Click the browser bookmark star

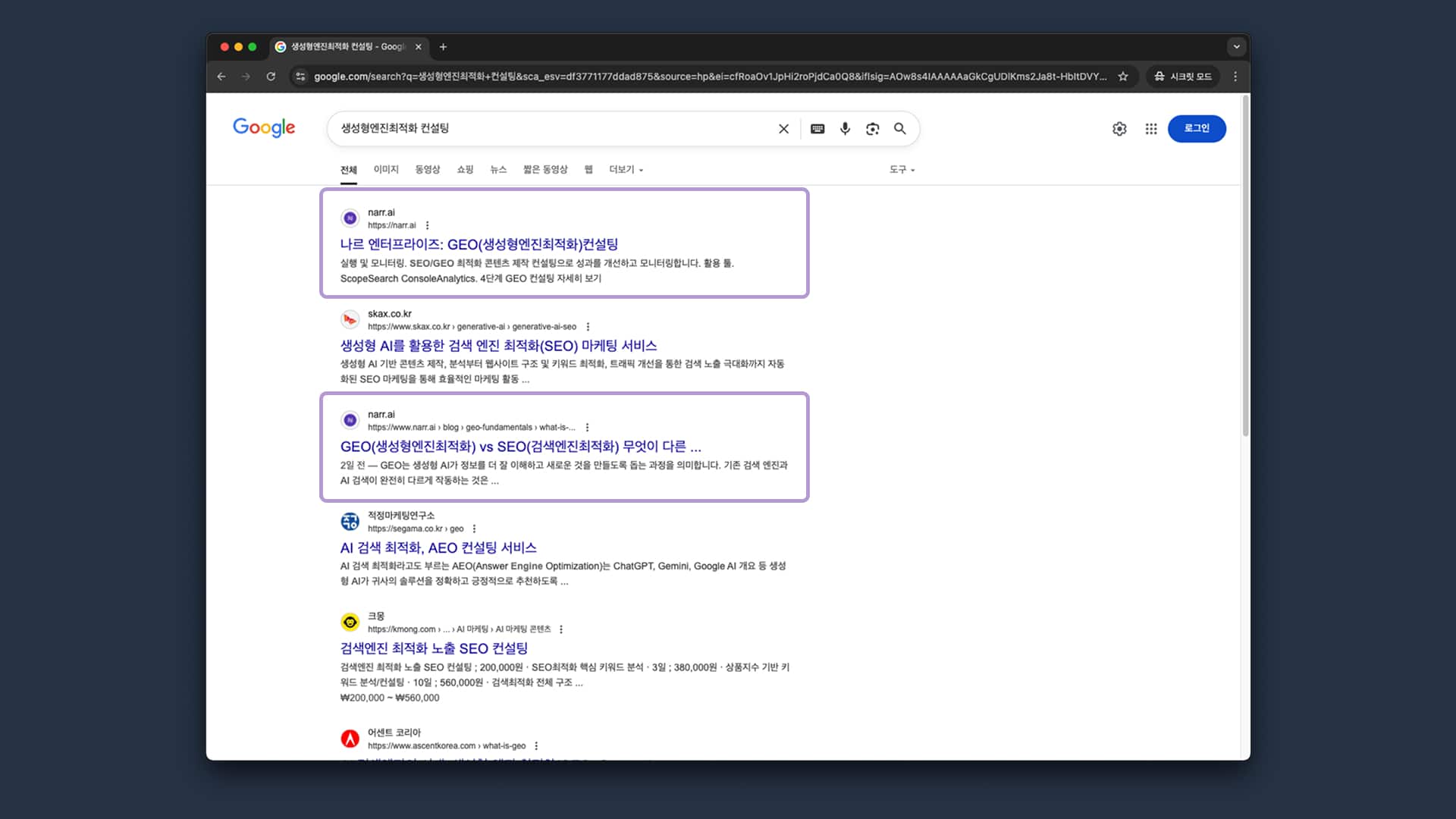pyautogui.click(x=1123, y=77)
